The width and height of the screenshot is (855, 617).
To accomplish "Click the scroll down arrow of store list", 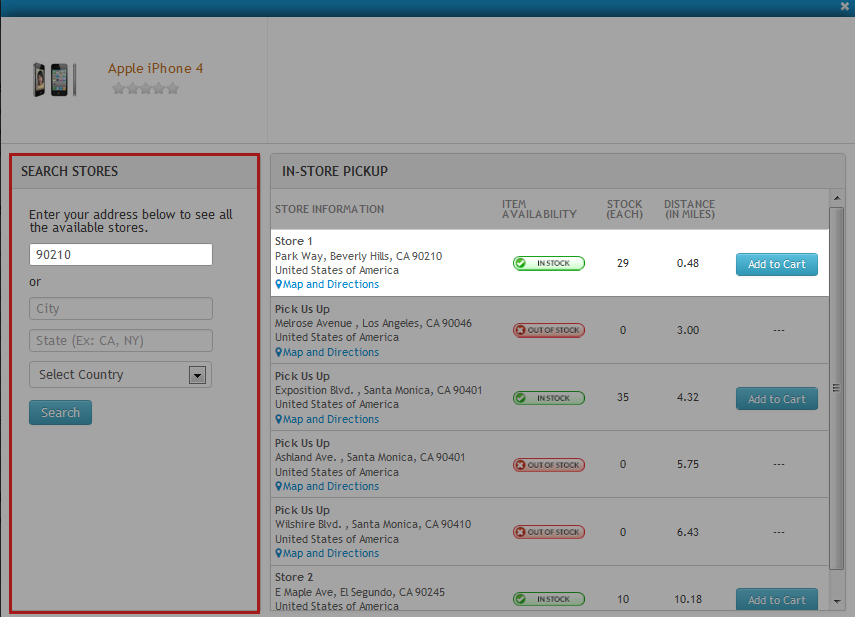I will [x=837, y=602].
